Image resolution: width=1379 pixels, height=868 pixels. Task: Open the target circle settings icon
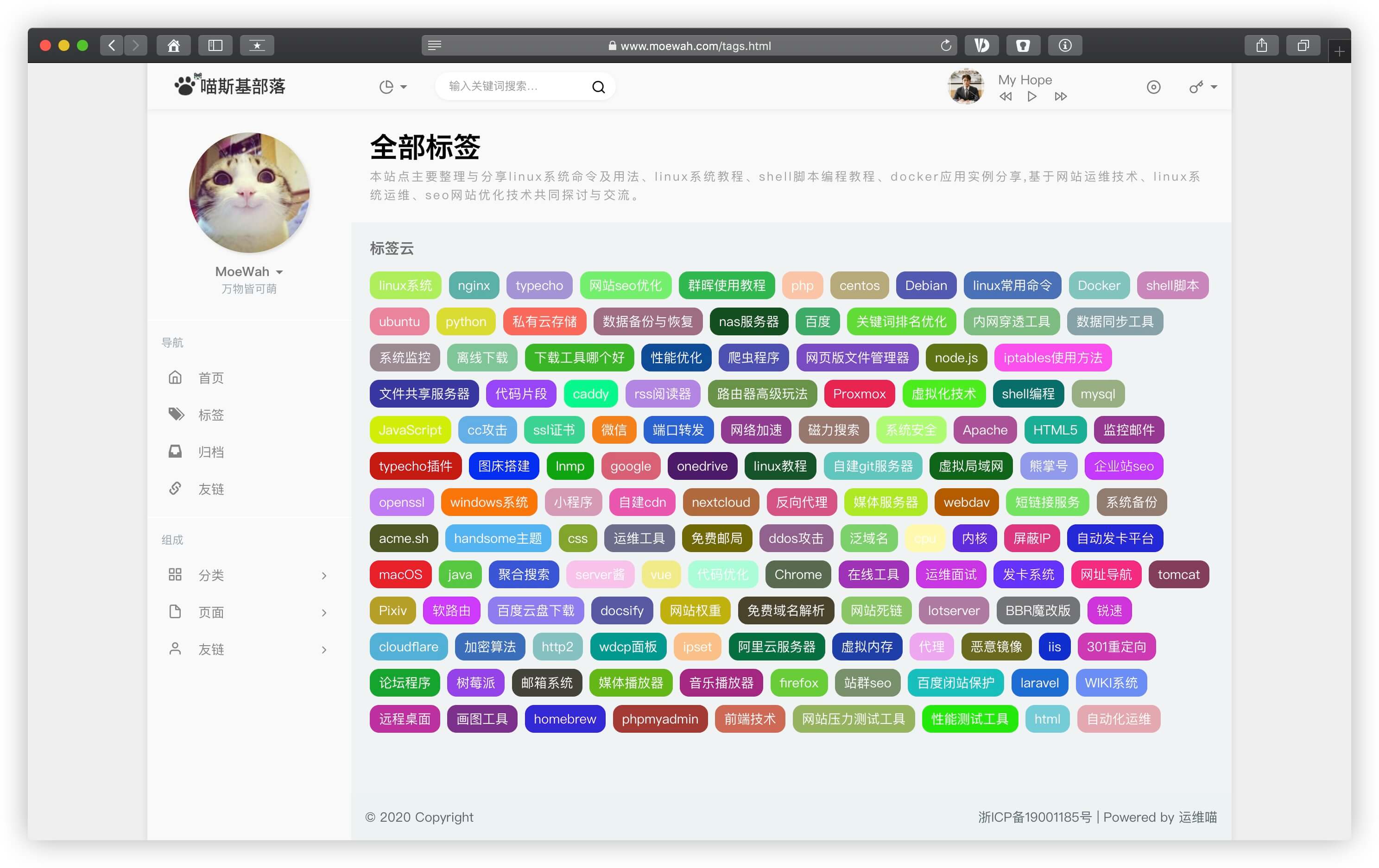point(1153,87)
